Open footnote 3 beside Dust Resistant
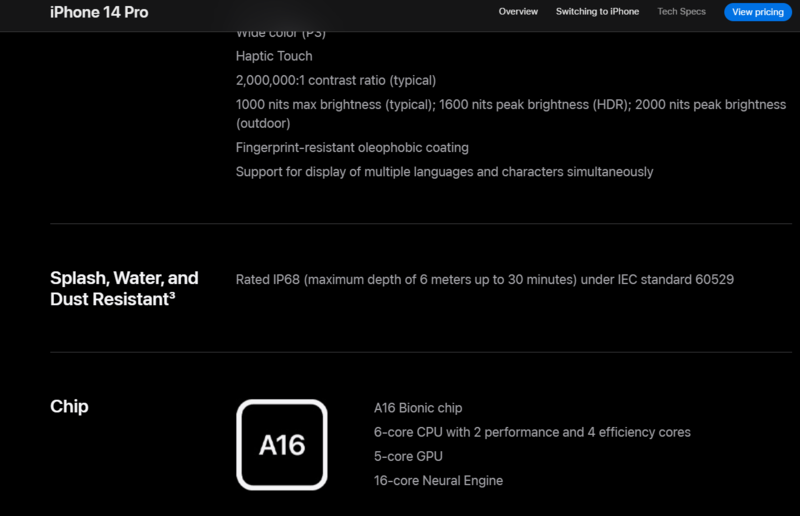Image resolution: width=800 pixels, height=516 pixels. coord(172,296)
